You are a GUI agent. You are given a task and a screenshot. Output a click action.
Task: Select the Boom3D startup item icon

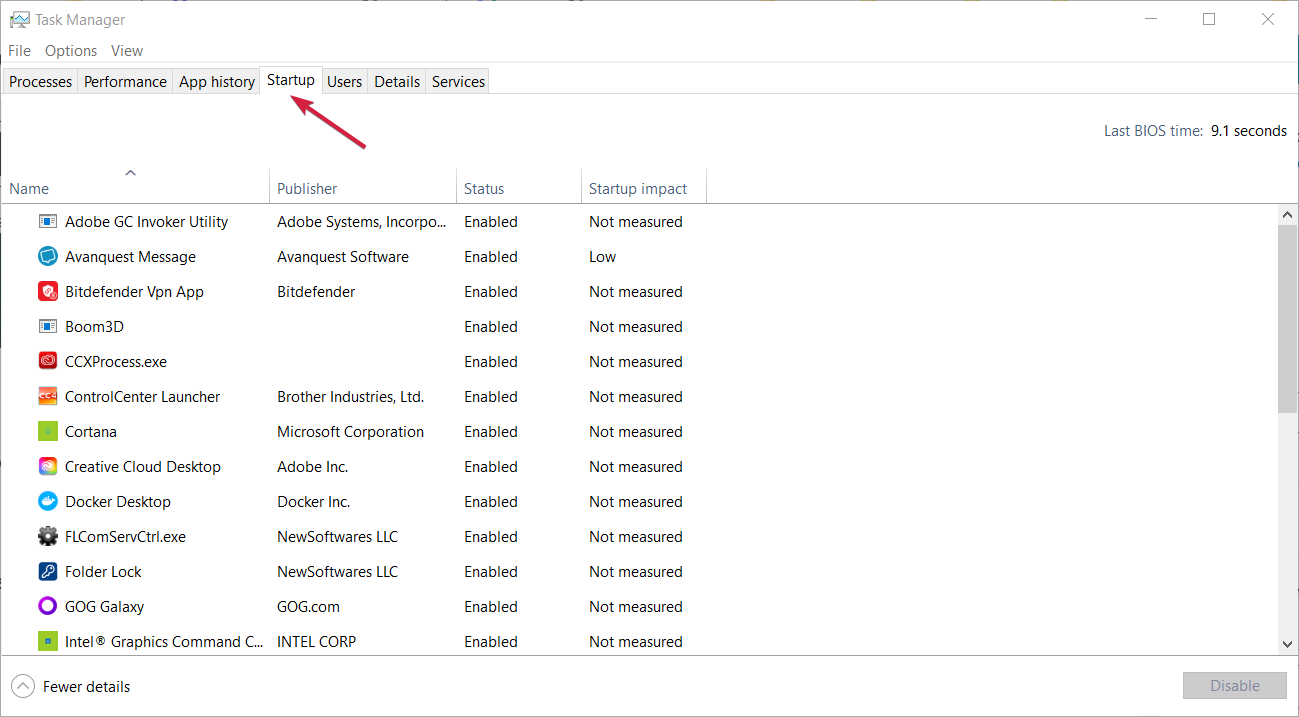48,326
